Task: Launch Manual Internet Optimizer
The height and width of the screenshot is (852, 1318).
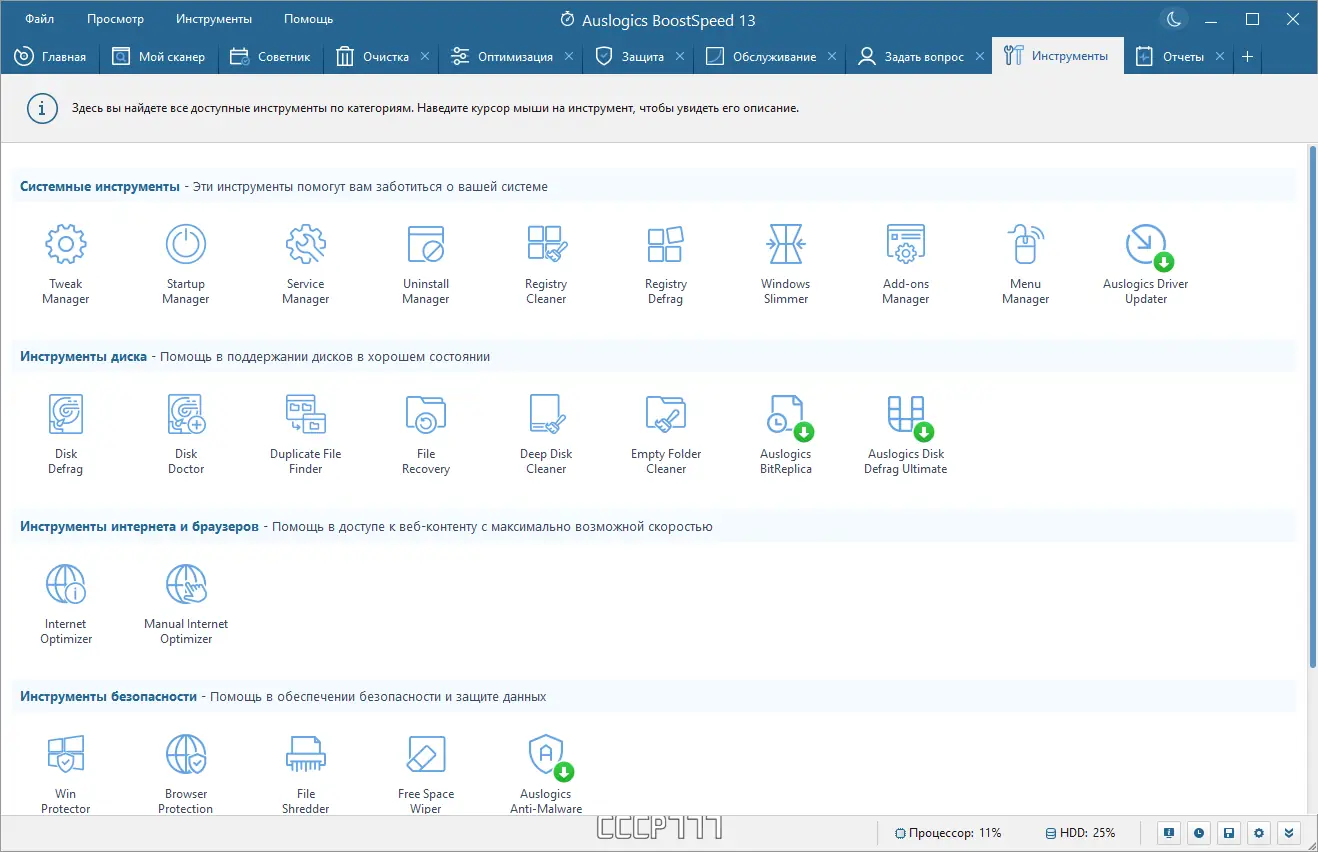Action: [x=186, y=605]
